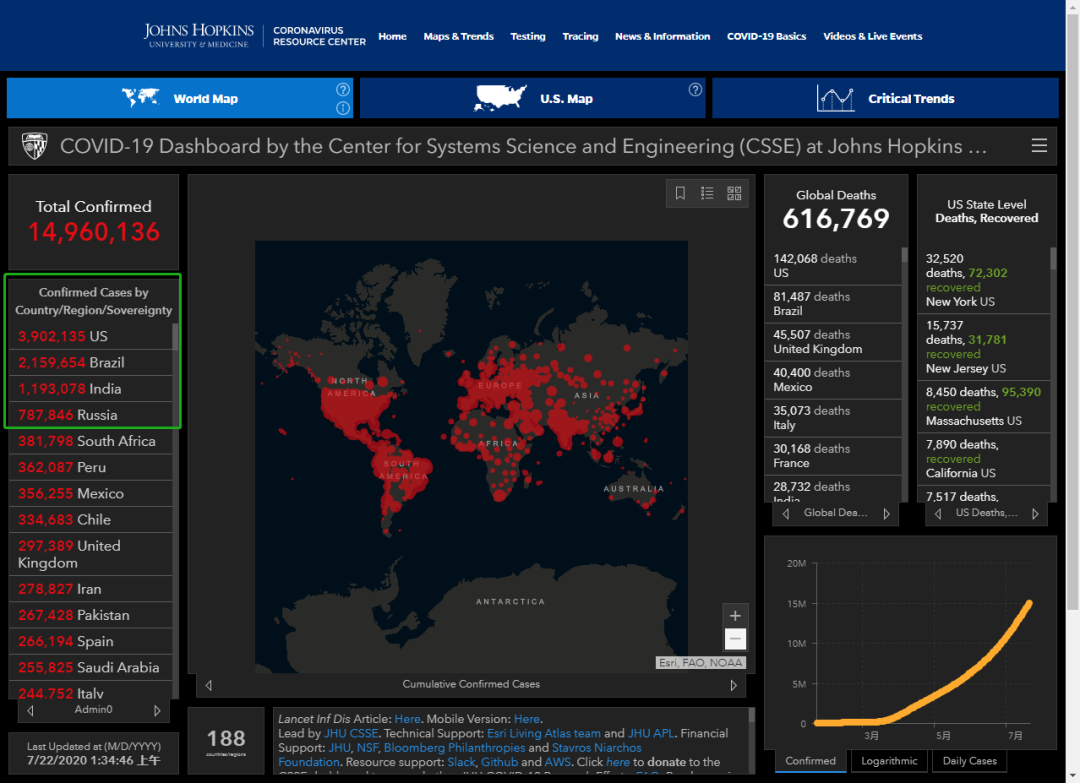Click the Mobile Version Here link
Image resolution: width=1080 pixels, height=783 pixels.
coord(527,719)
